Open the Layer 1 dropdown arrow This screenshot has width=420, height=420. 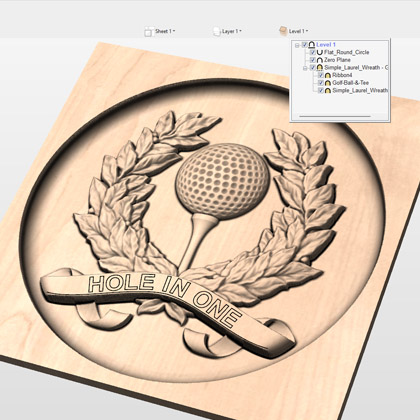(240, 31)
